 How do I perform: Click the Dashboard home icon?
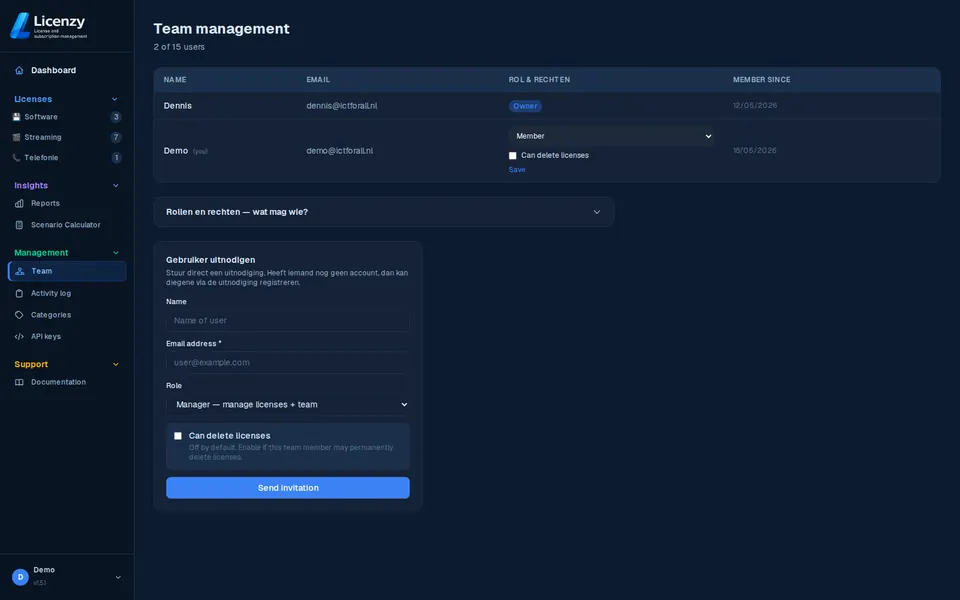pos(19,70)
